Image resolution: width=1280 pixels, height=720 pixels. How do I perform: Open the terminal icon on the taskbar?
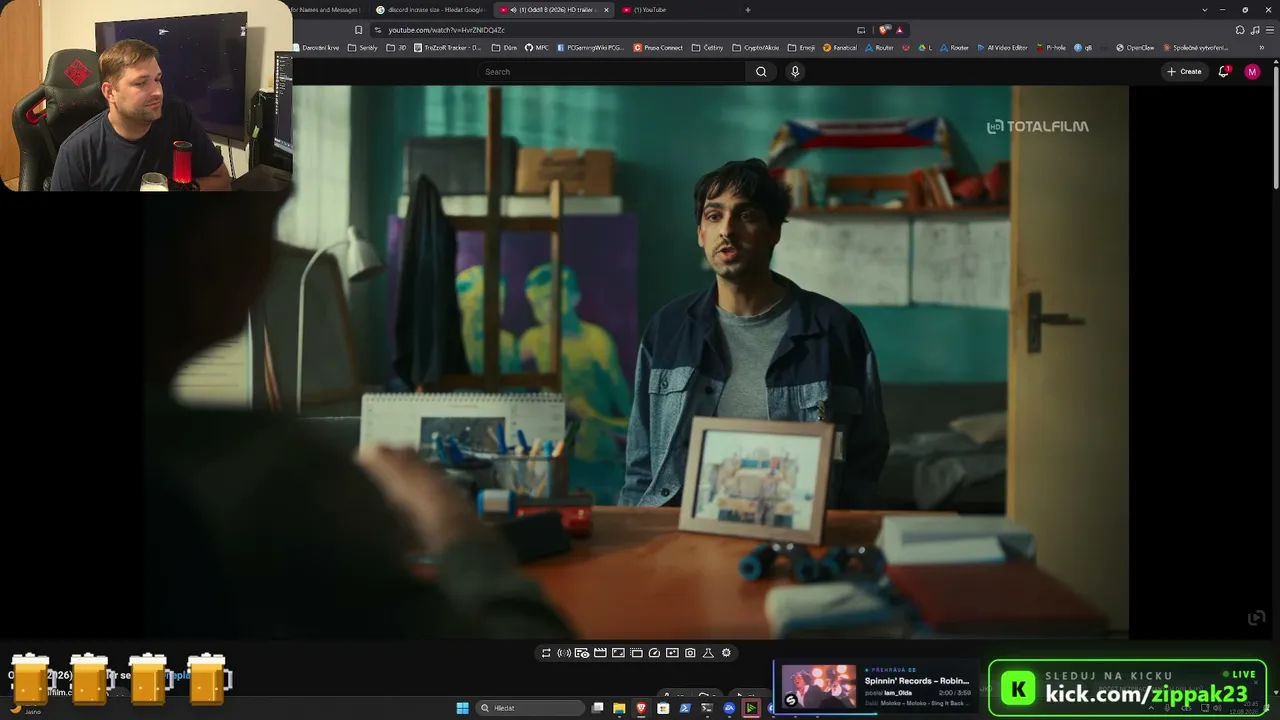click(707, 708)
